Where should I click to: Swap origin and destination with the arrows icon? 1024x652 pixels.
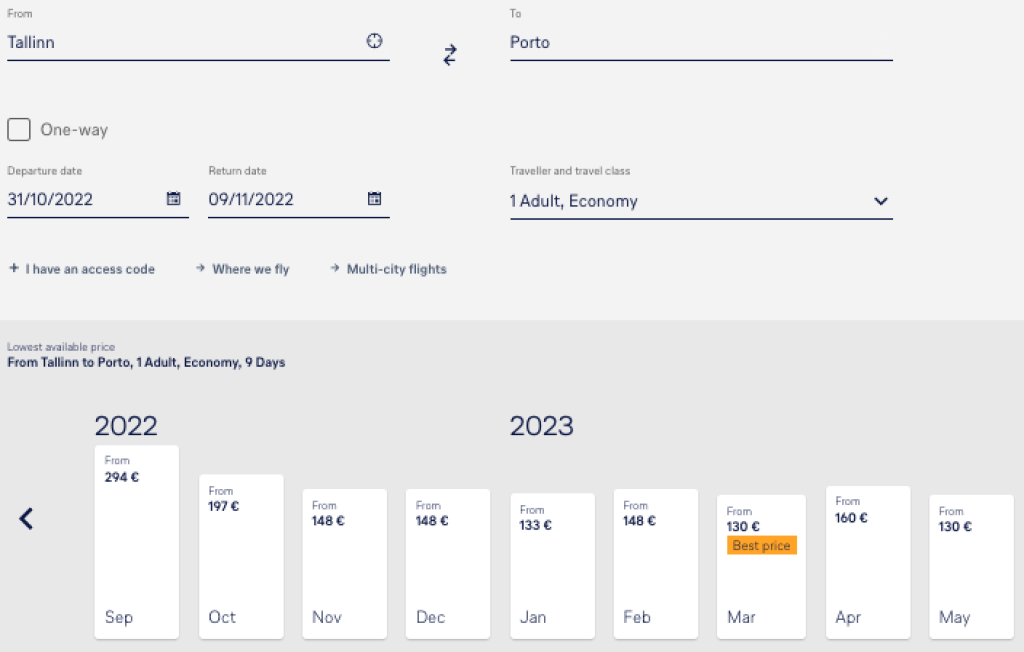point(450,55)
